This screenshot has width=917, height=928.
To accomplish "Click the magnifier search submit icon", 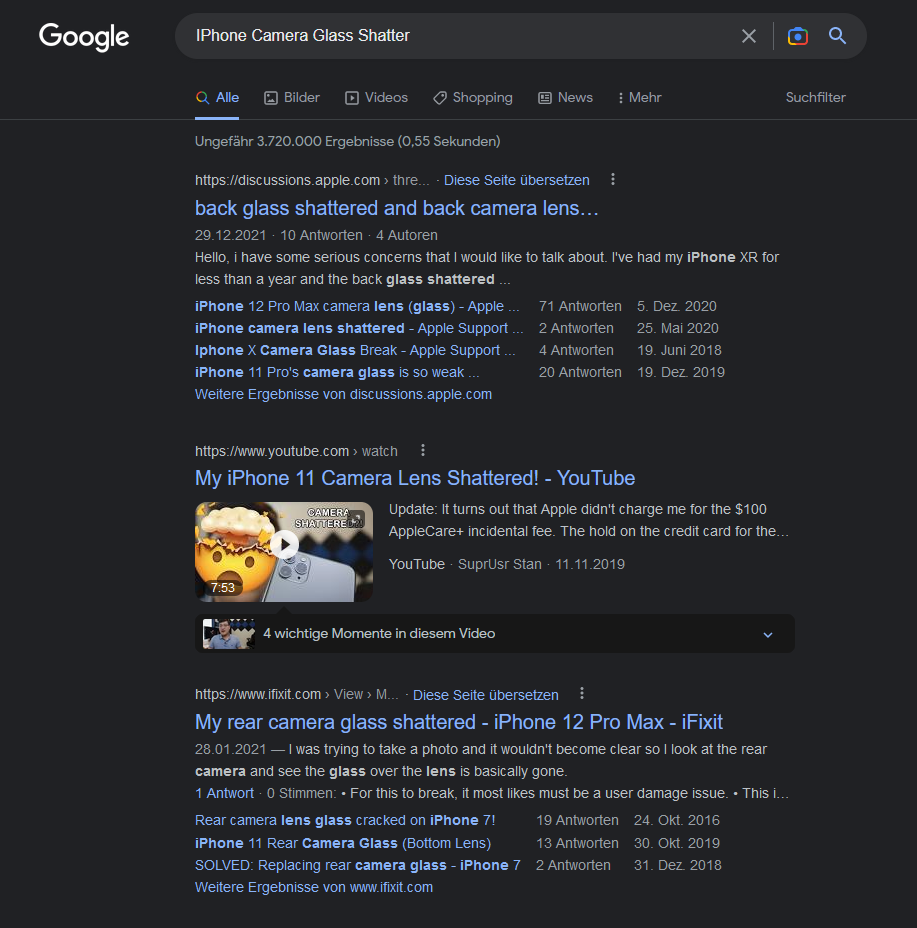I will [838, 36].
